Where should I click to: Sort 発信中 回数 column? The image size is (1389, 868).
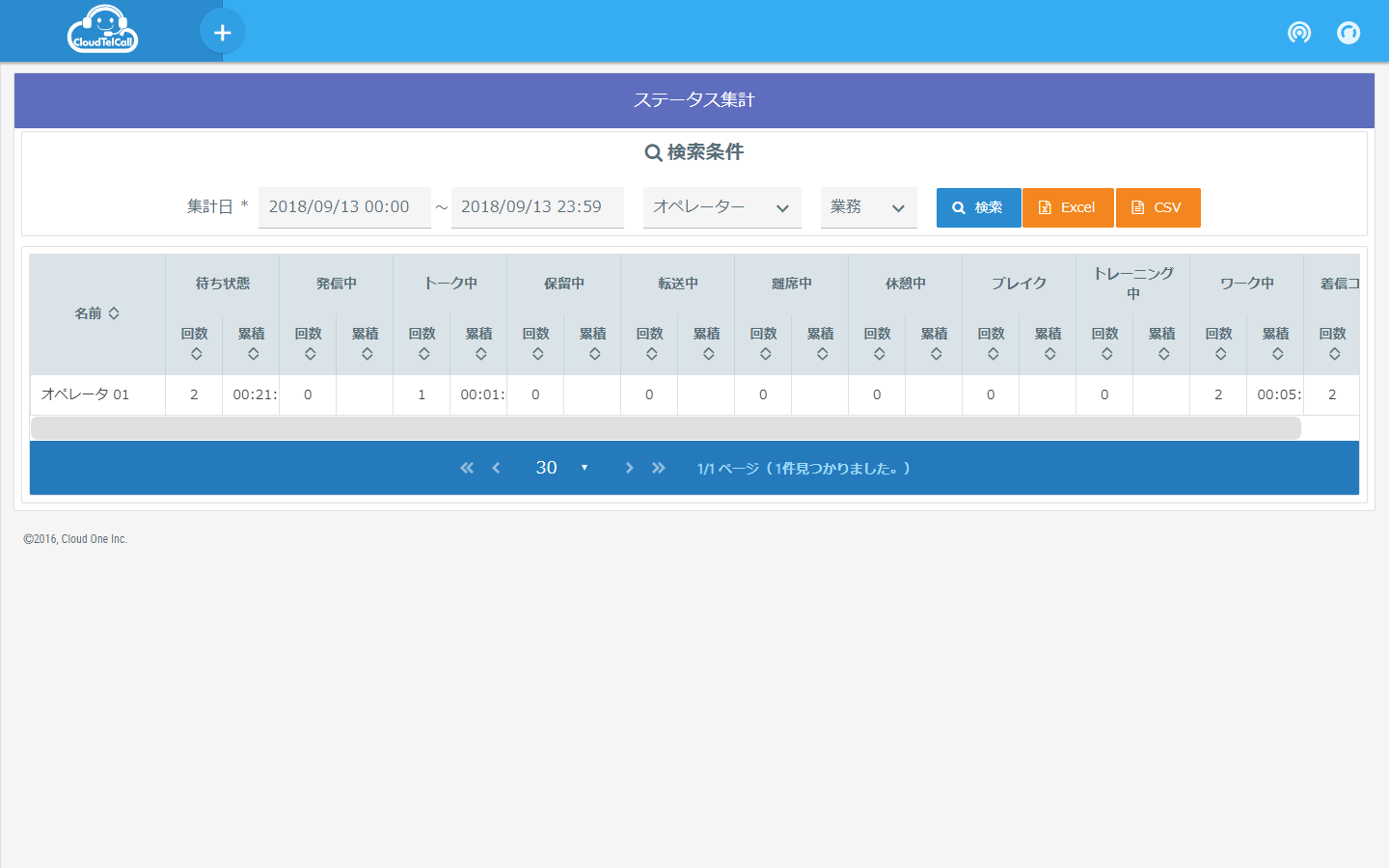[308, 343]
